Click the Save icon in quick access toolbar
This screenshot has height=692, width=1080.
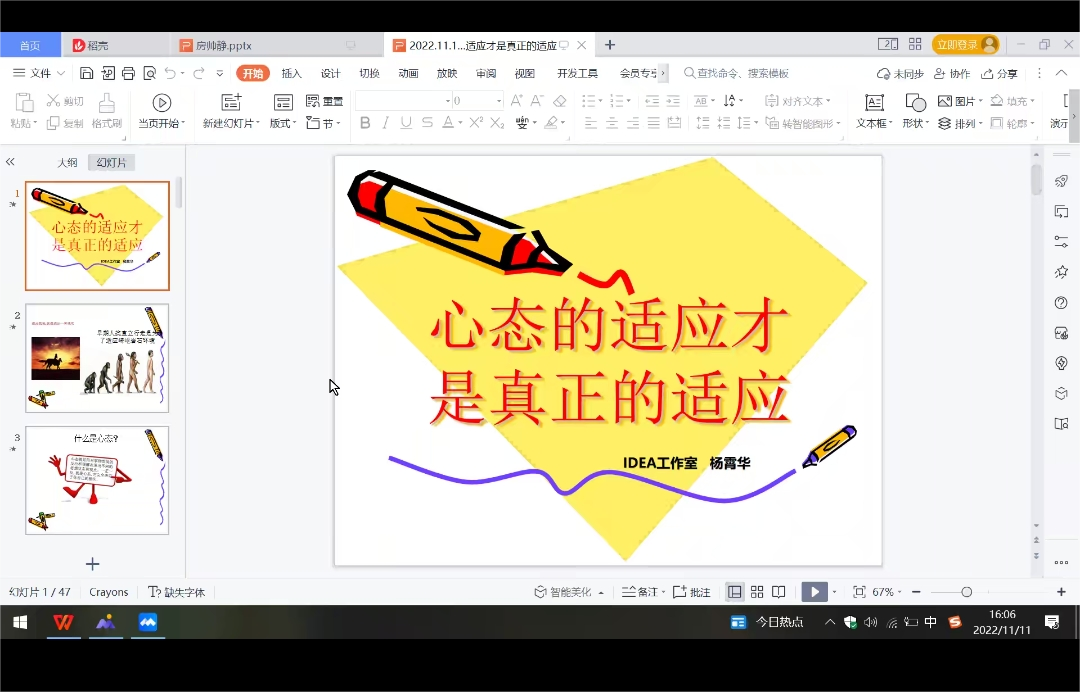(x=87, y=73)
